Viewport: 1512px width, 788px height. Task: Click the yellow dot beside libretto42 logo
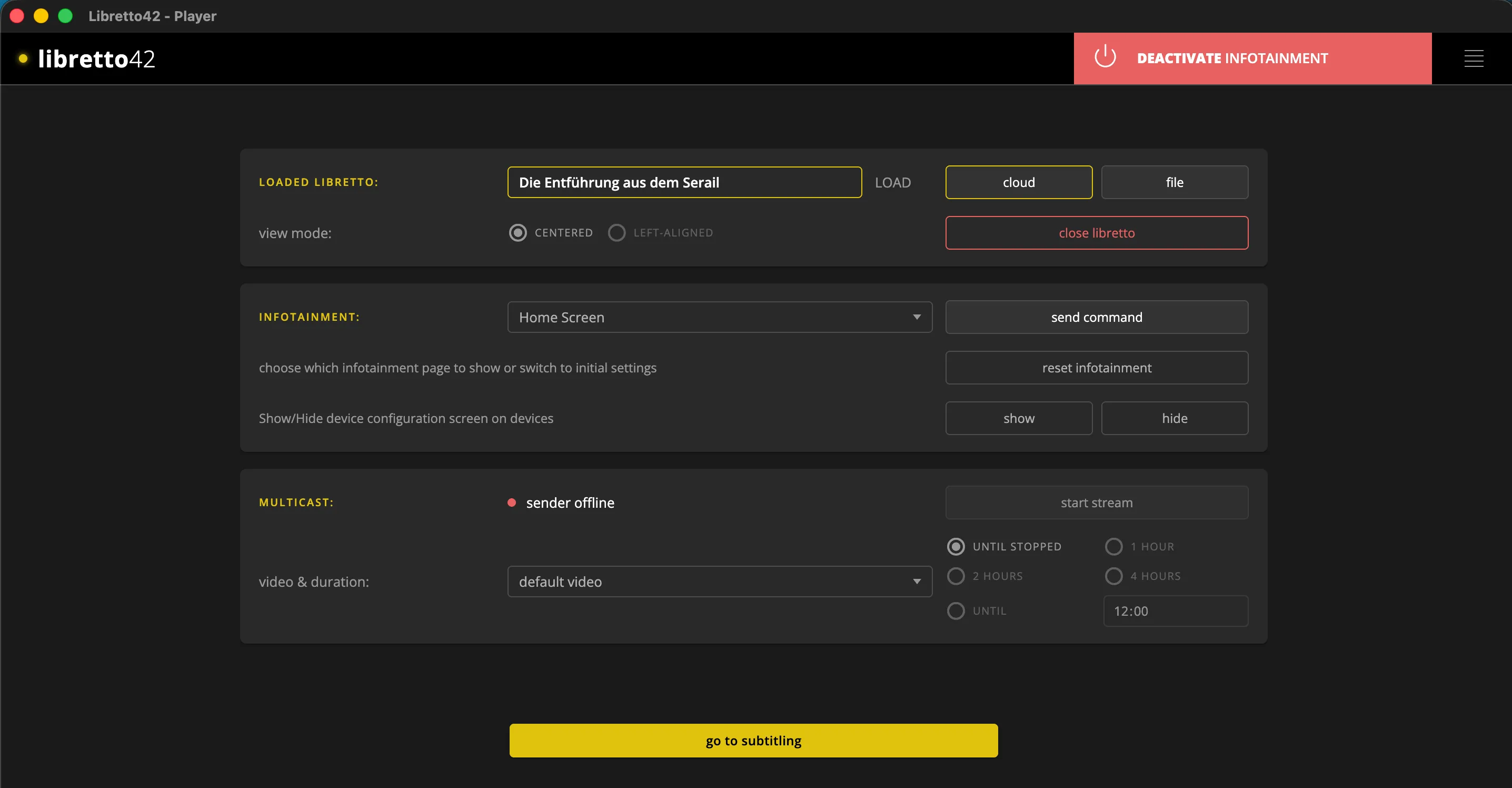pos(24,58)
